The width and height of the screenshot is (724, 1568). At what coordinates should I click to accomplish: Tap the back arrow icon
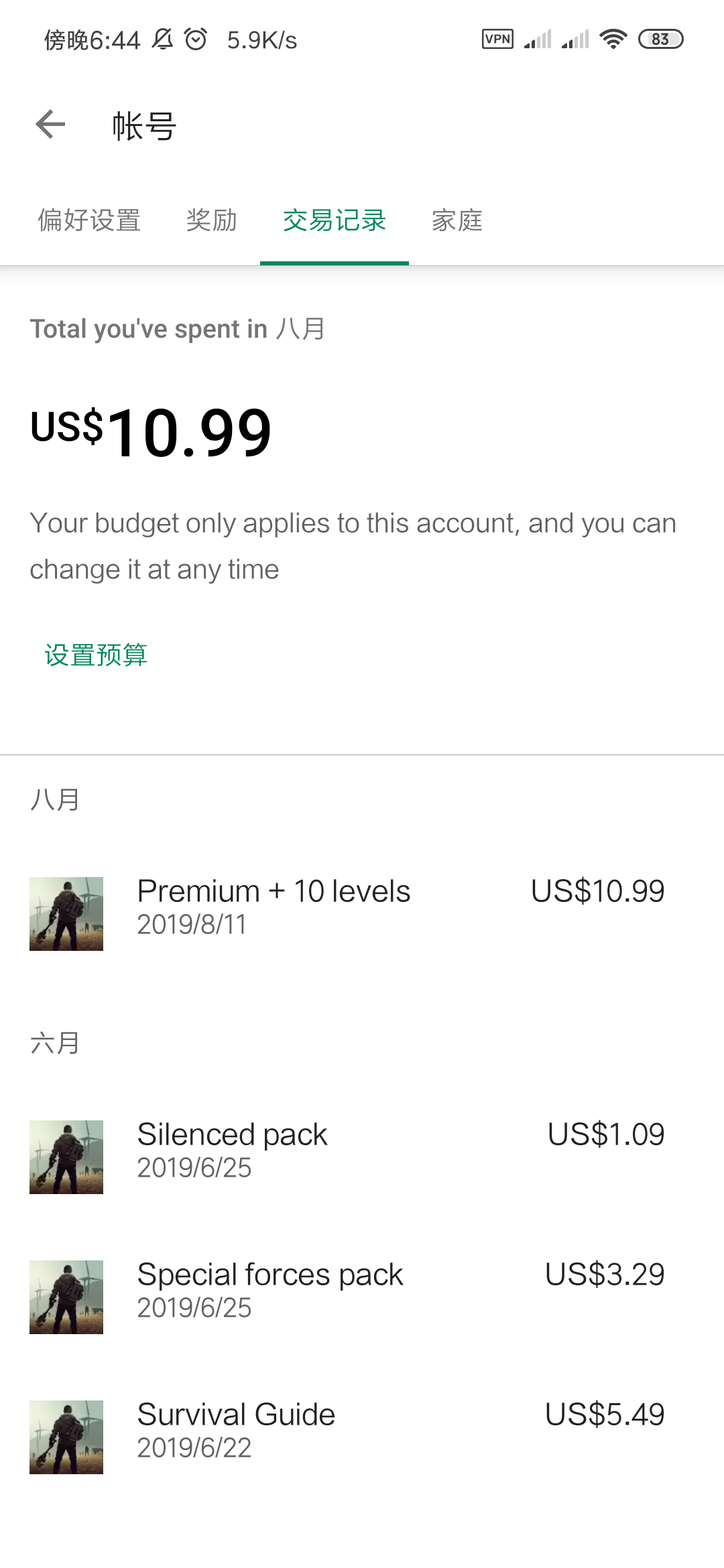click(50, 125)
